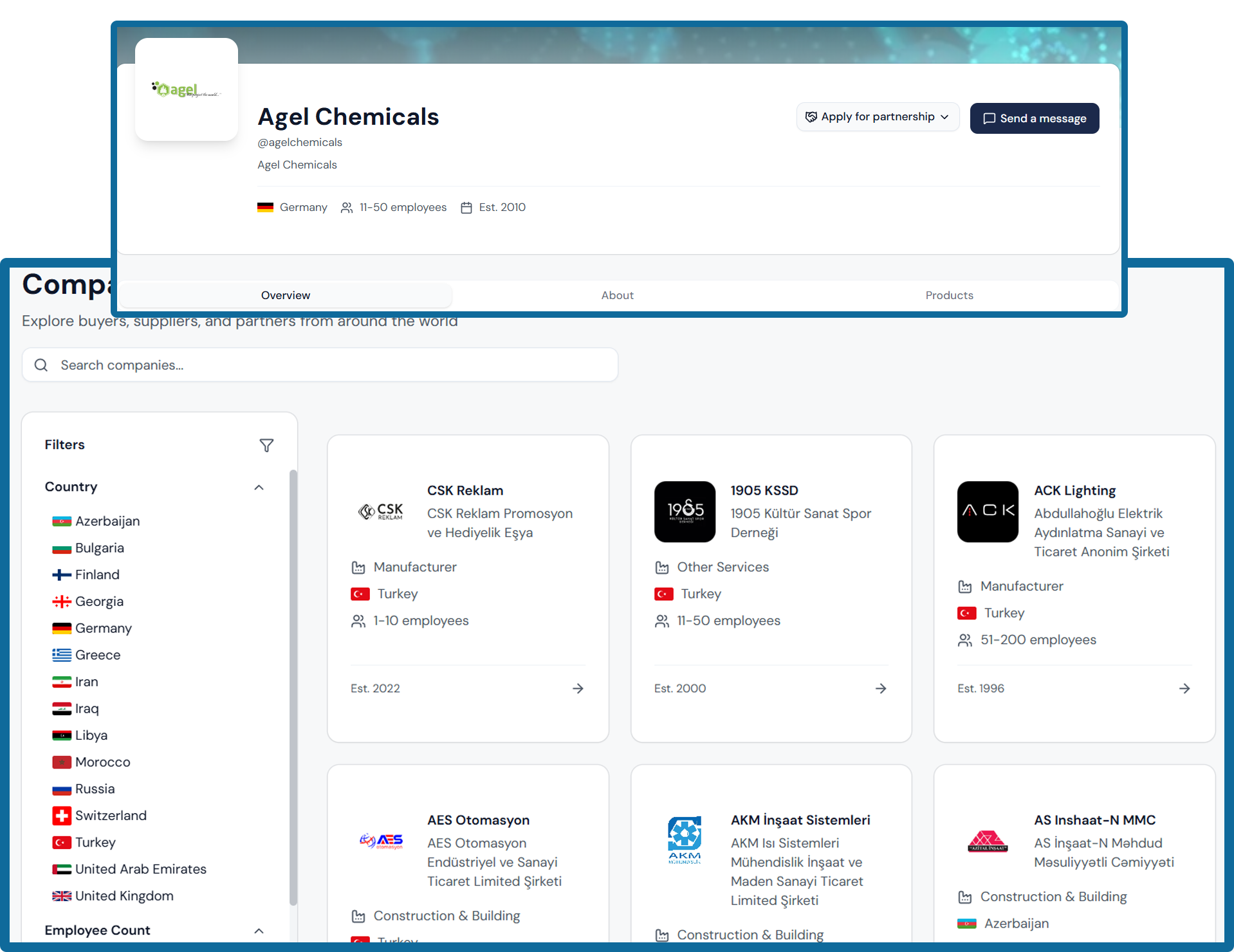Open 1905 KSSD card arrow
1234x952 pixels.
881,689
